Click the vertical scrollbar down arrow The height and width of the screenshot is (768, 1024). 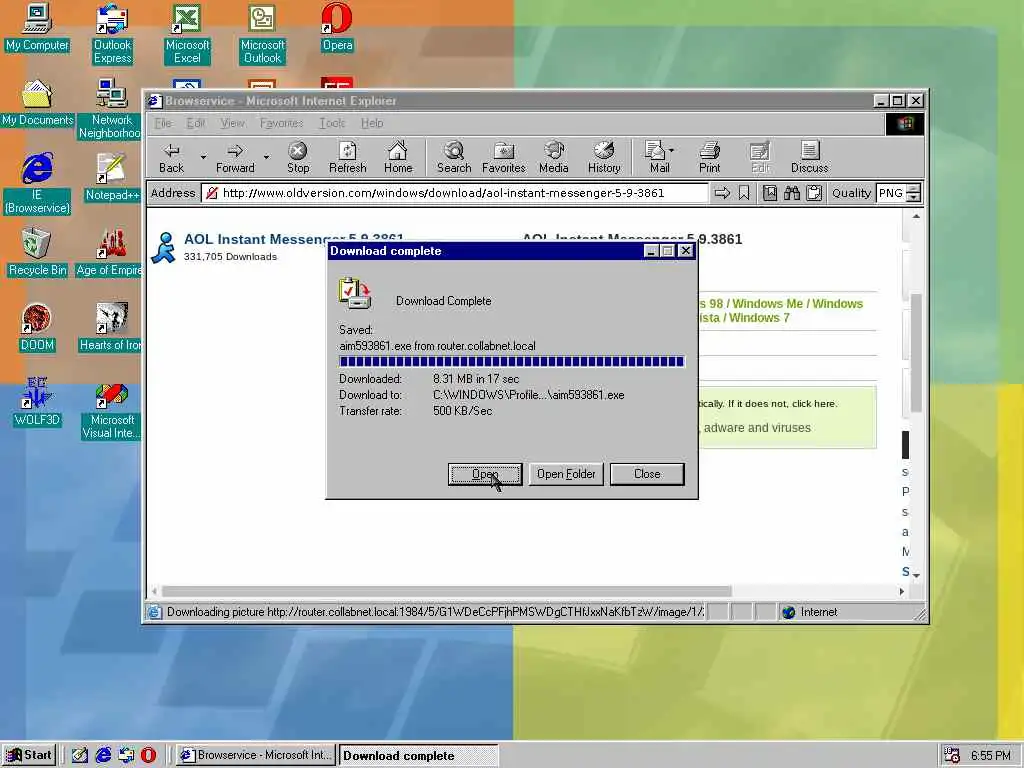[x=916, y=575]
